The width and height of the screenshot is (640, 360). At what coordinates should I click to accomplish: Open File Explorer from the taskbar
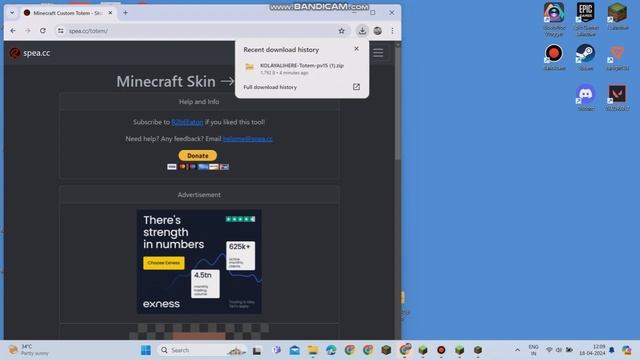click(313, 350)
